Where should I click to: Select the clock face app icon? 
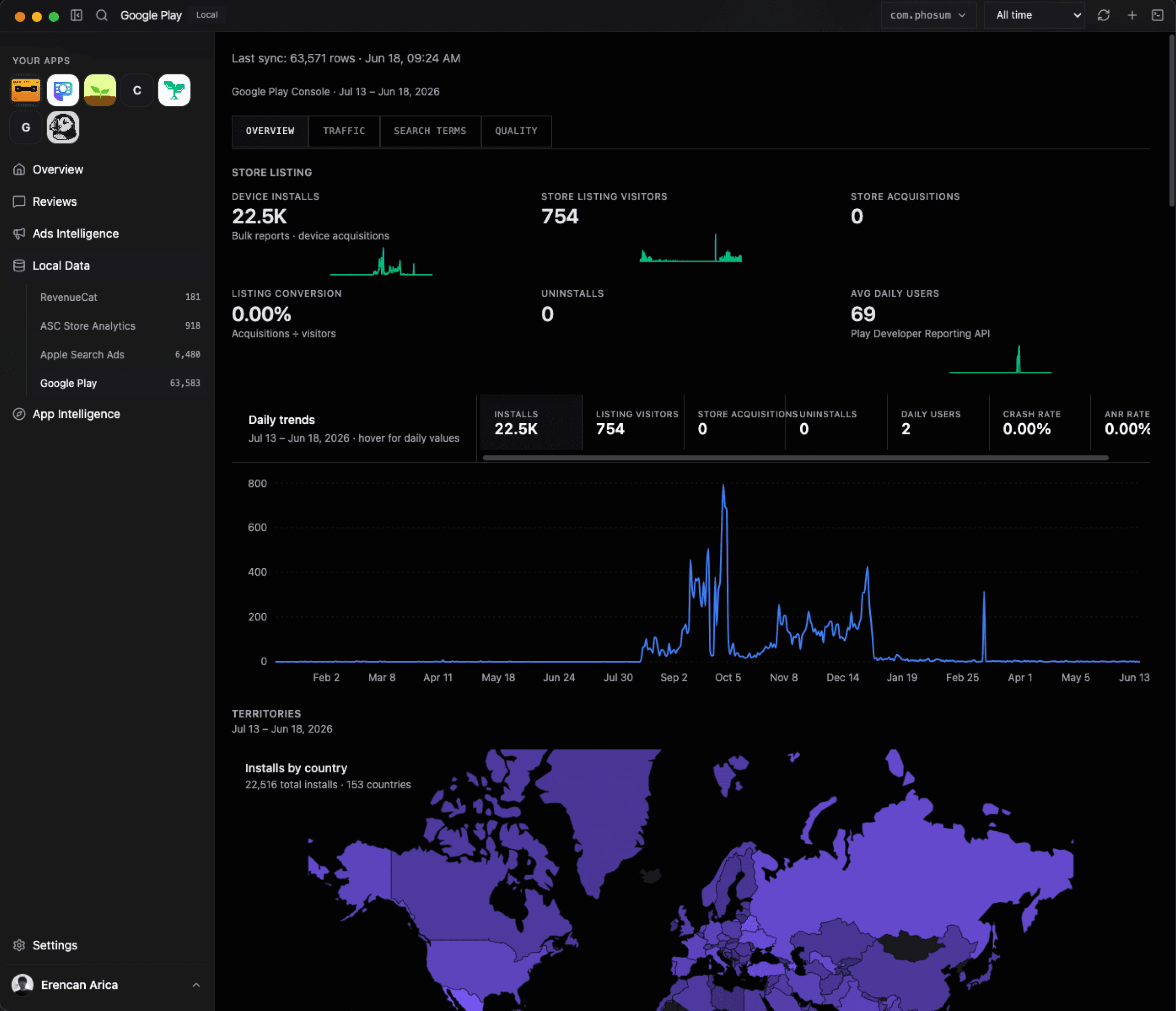tap(63, 127)
